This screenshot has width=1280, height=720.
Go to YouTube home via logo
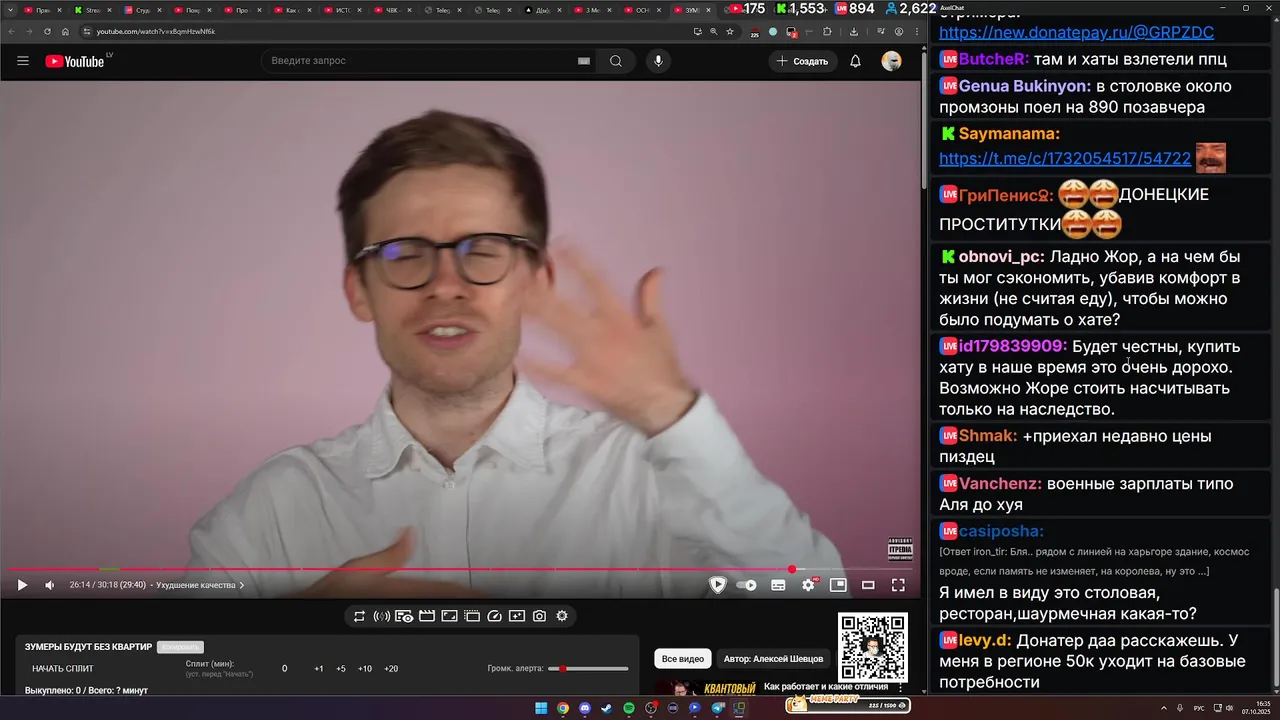(75, 61)
